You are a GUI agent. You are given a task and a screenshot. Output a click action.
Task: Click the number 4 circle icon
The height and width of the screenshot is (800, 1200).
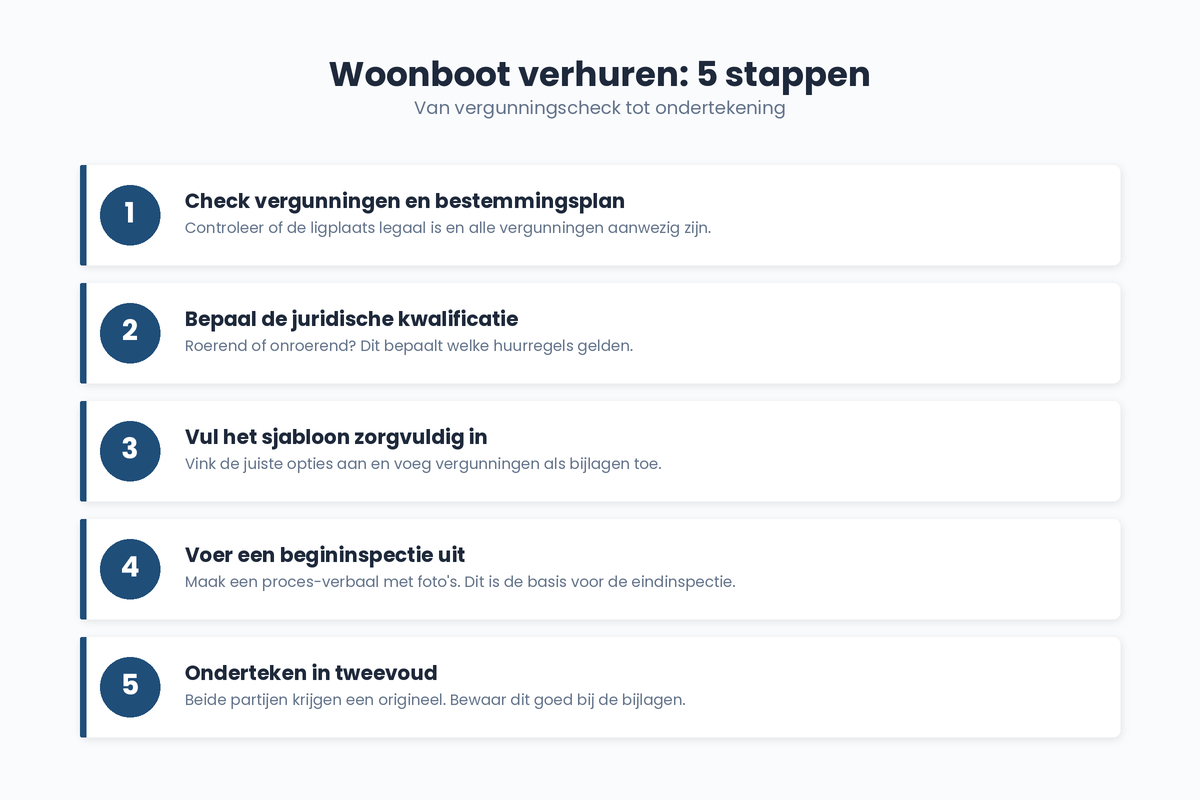129,569
